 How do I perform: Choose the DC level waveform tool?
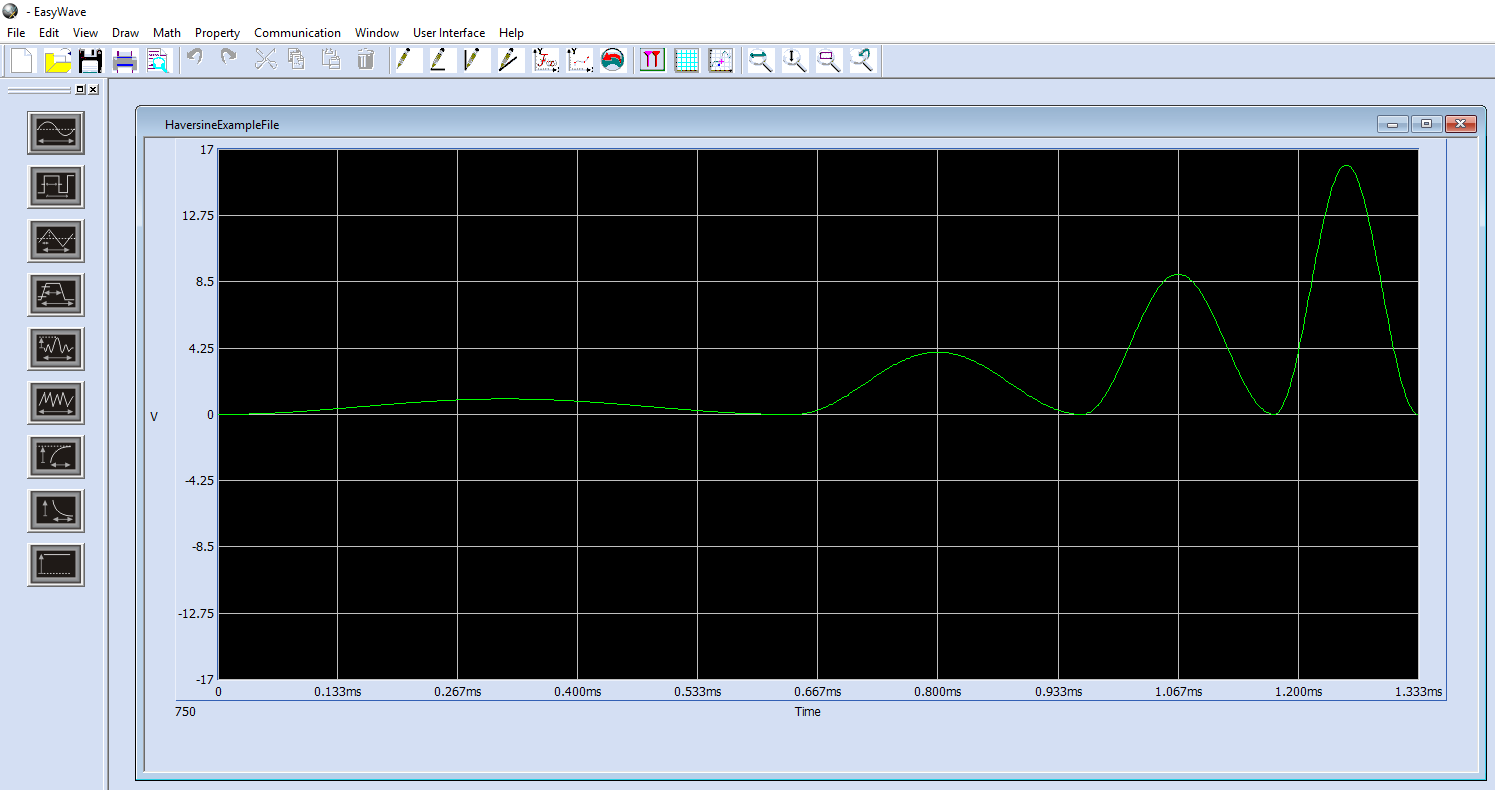56,564
